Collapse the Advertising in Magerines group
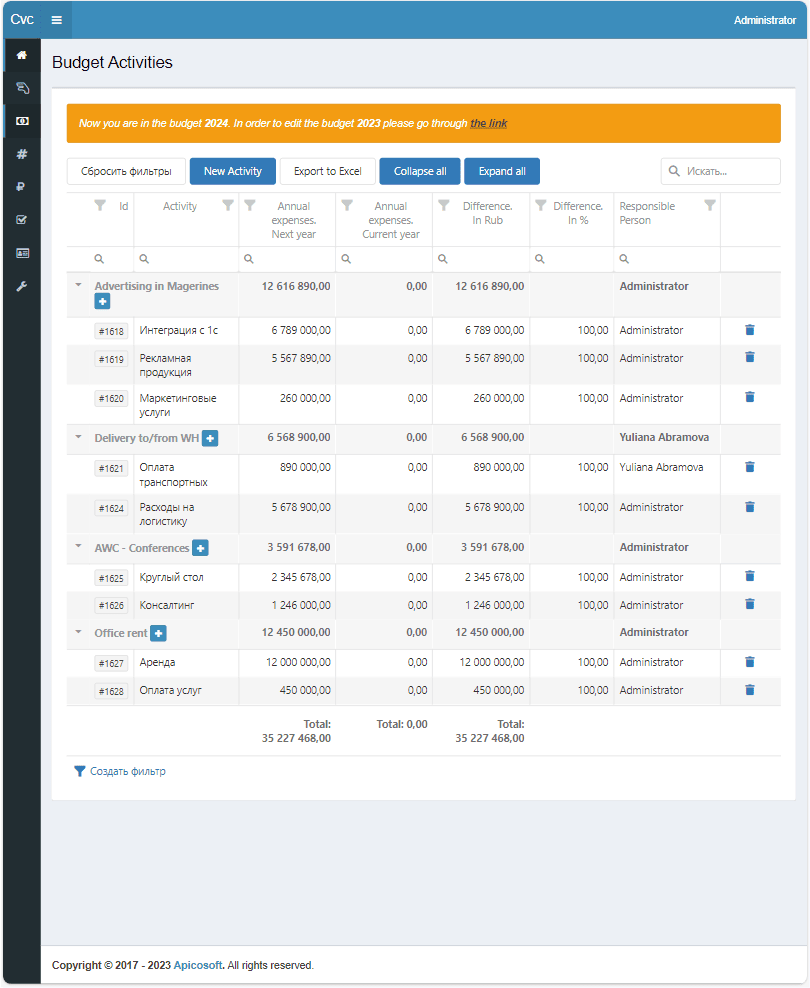Viewport: 810px width, 988px height. click(78, 285)
